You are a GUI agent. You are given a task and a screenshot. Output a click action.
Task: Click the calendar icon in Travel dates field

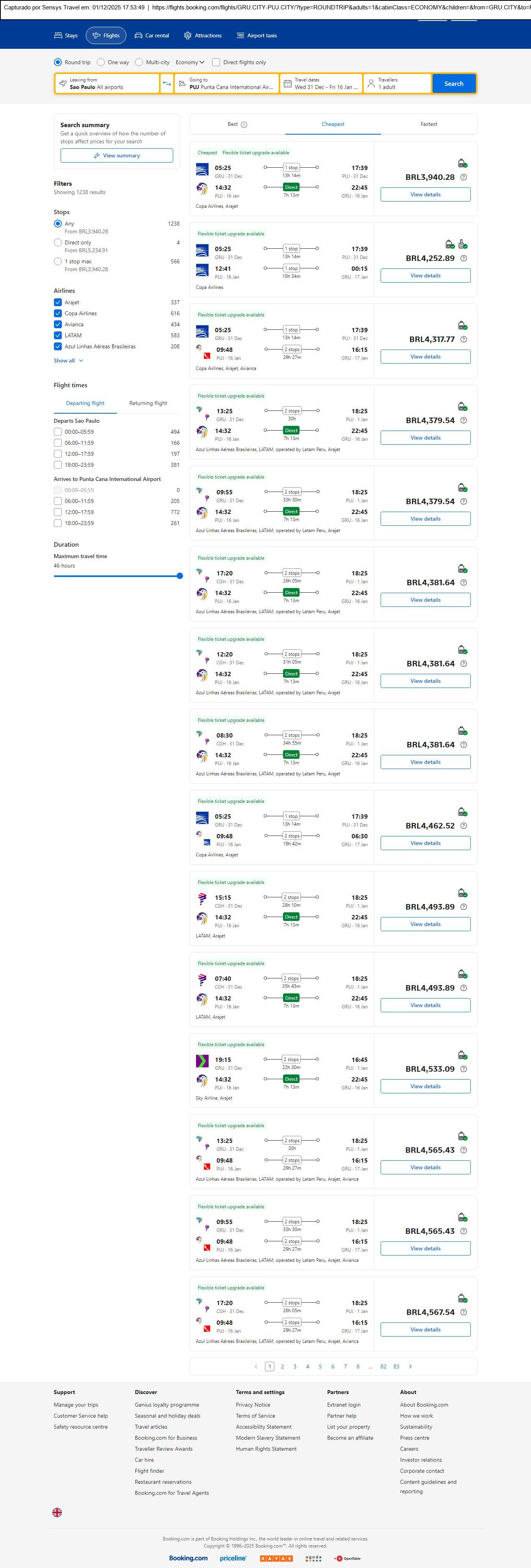point(287,83)
